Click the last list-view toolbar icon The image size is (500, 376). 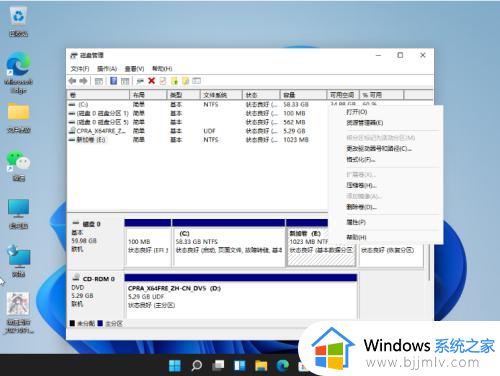[x=197, y=81]
